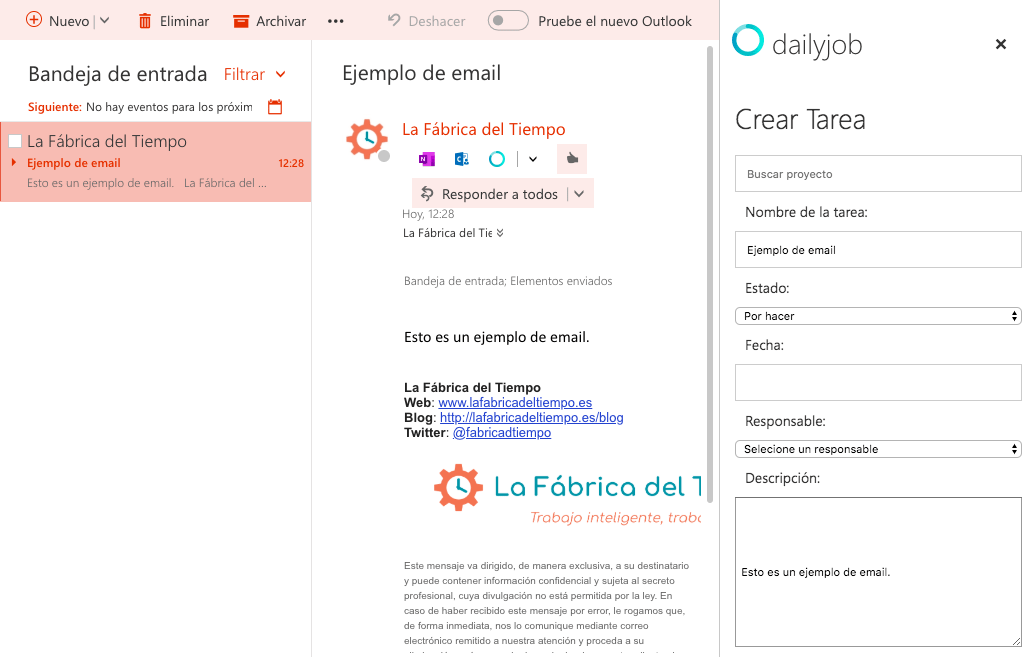Screen dimensions: 1030x657
Task: Expand the add-ins chevron in message header
Action: pyautogui.click(x=533, y=159)
